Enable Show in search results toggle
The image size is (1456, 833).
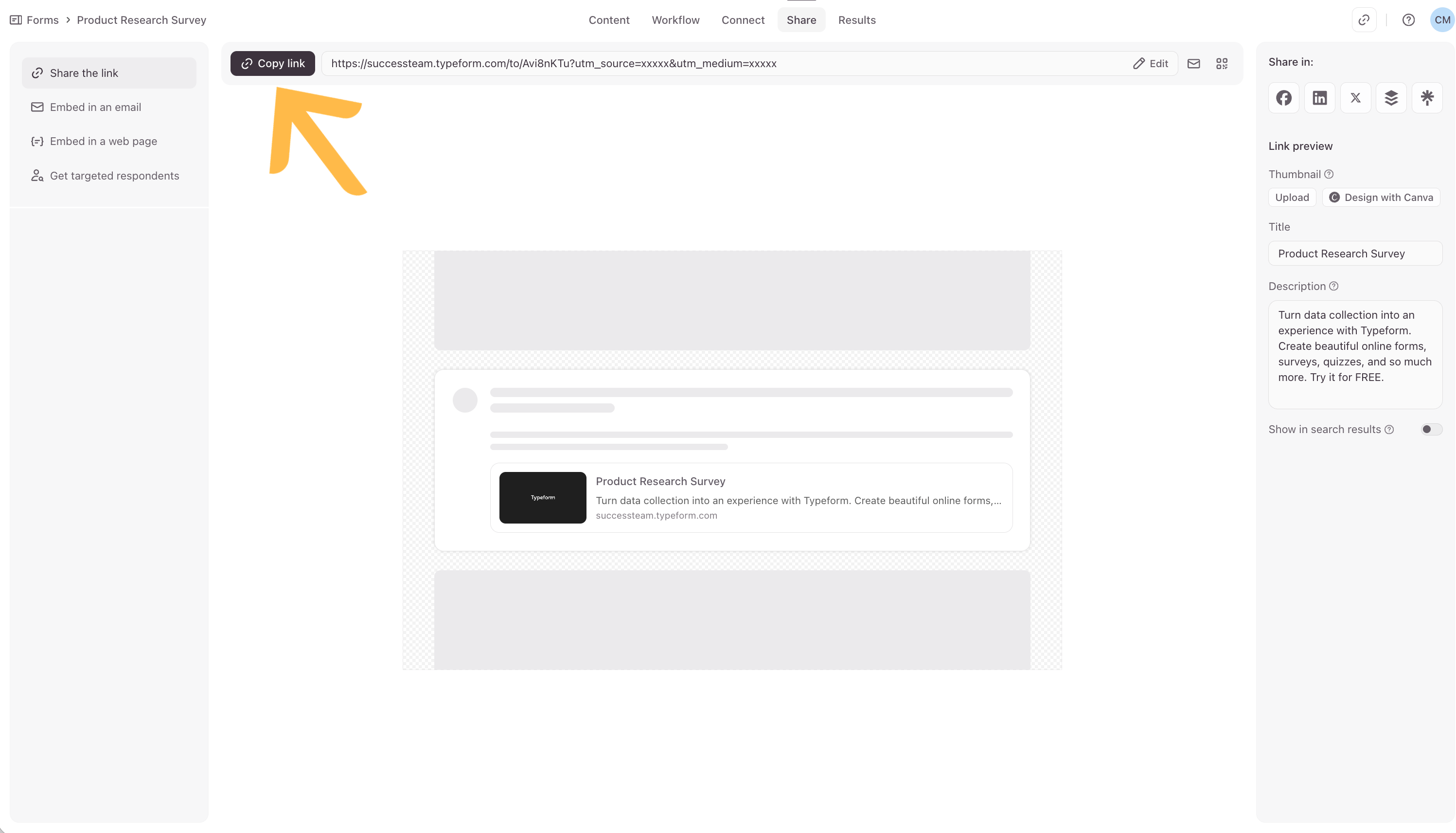click(1431, 429)
